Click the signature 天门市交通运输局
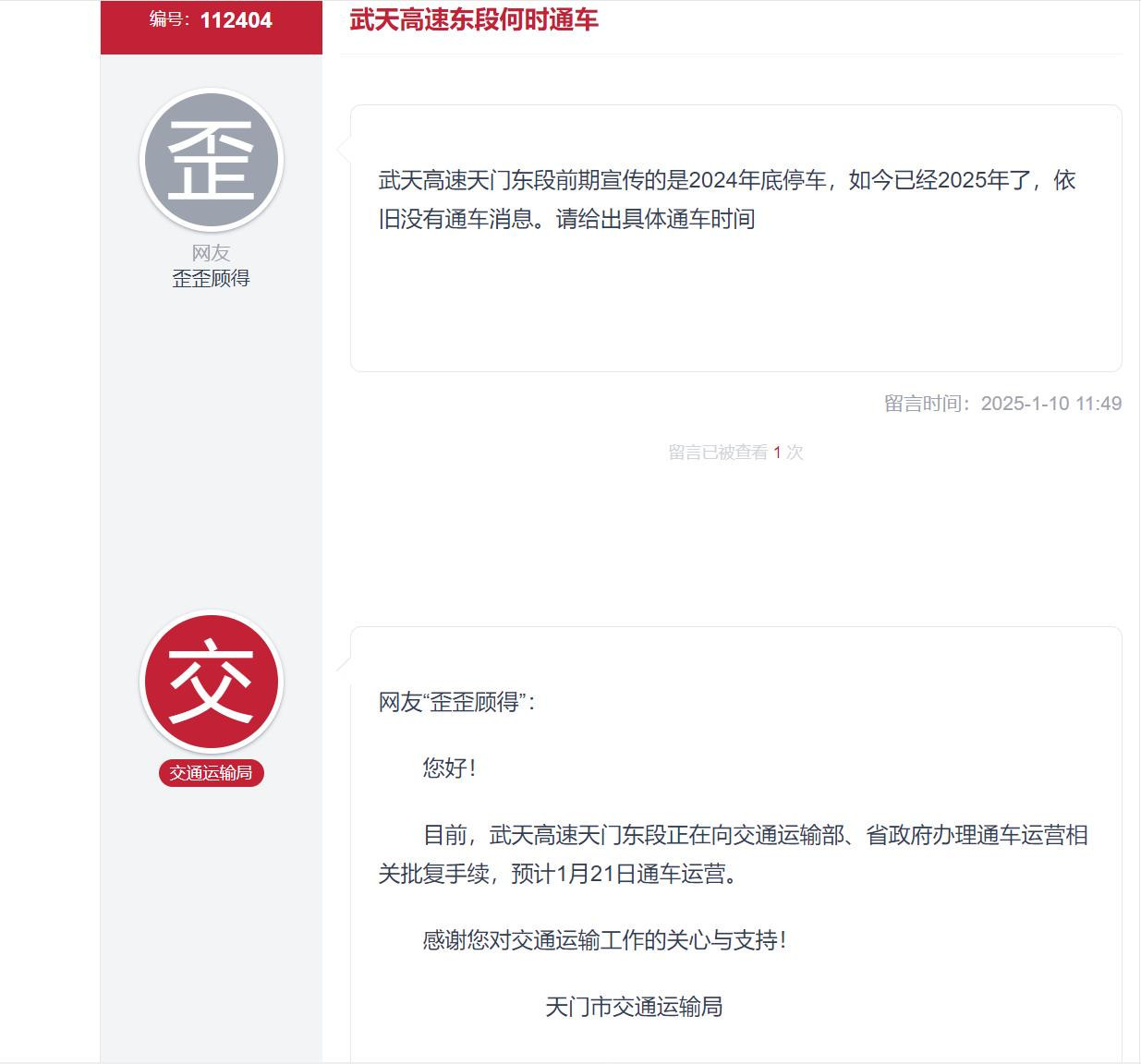1141x1064 pixels. (x=634, y=1007)
